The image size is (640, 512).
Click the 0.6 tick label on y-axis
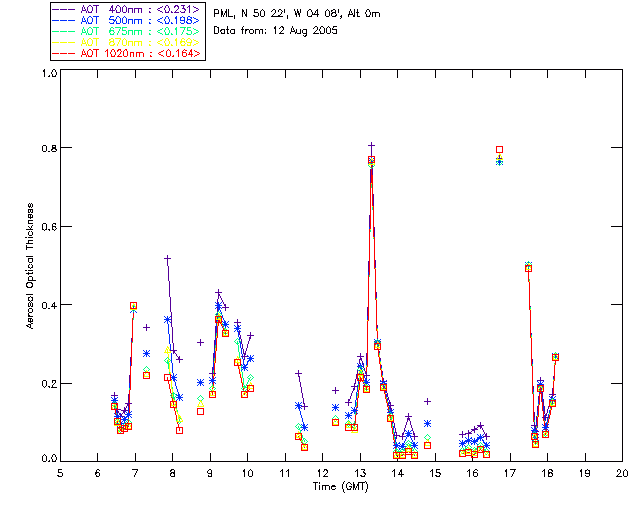(x=48, y=227)
